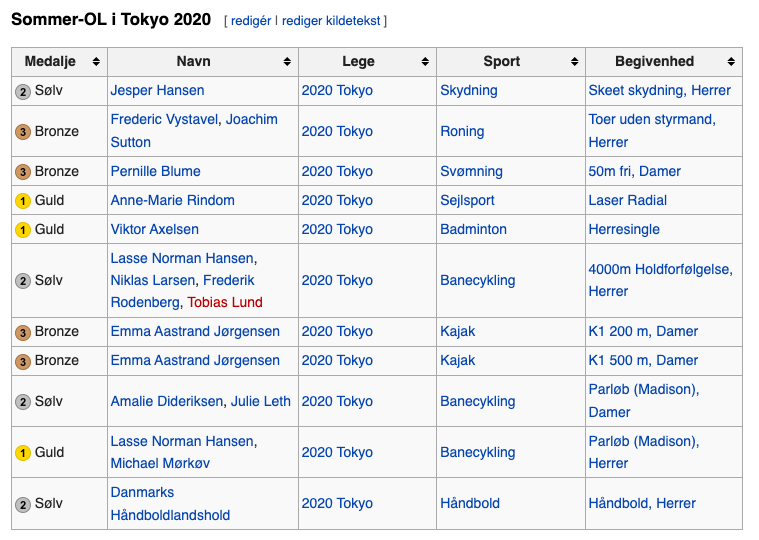Open Niklas Larsen link
Viewport: 759px width, 540px height.
pyautogui.click(x=152, y=280)
